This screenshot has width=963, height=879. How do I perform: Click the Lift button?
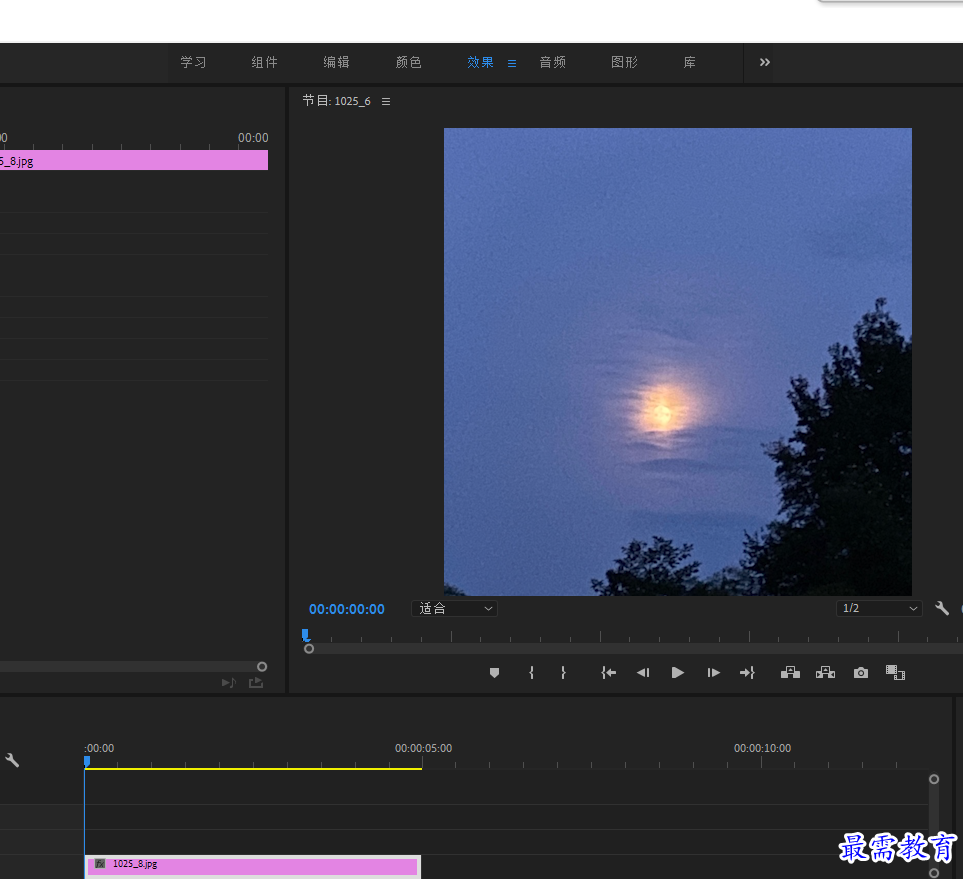coord(790,673)
